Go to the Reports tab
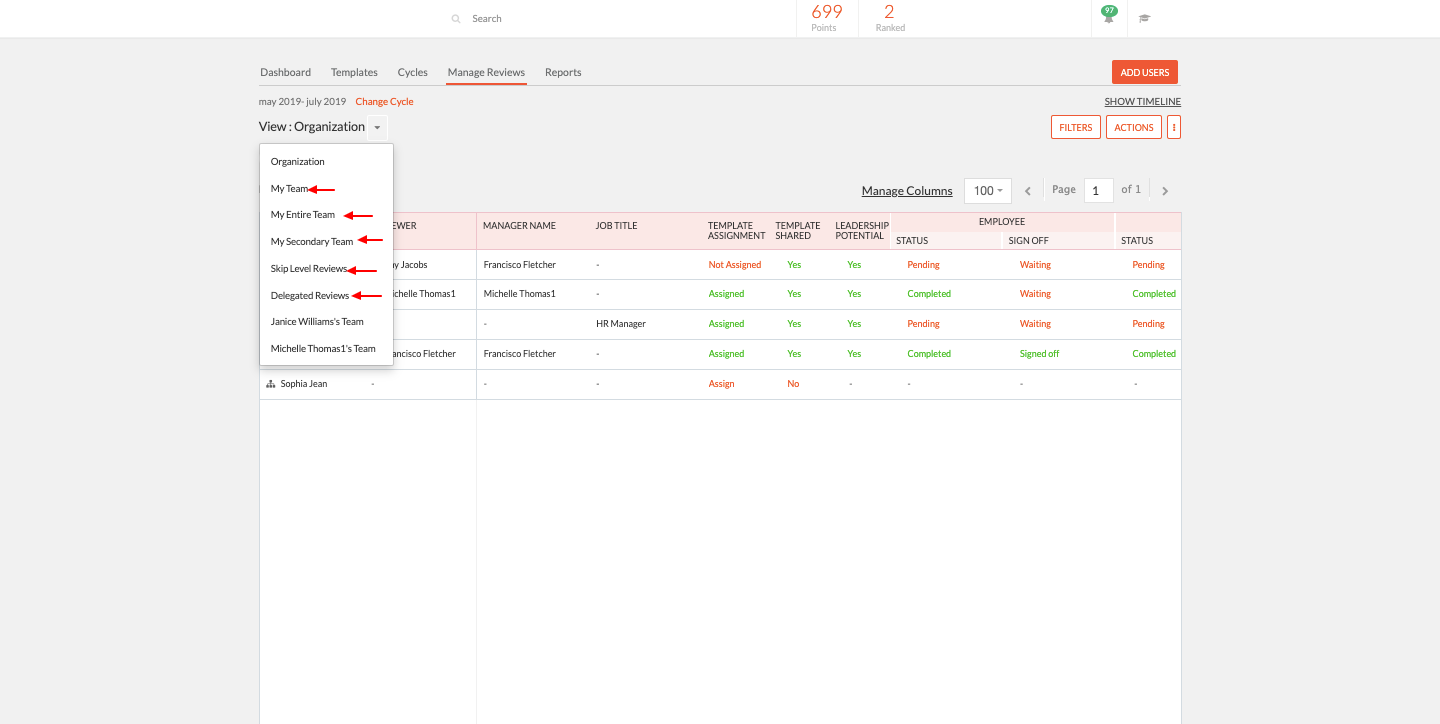Viewport: 1440px width, 724px height. click(563, 72)
